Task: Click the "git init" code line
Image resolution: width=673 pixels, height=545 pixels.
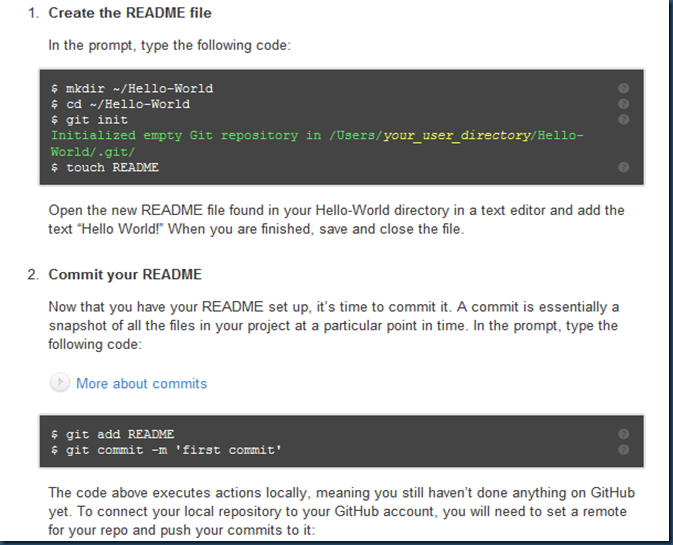Action: 97,120
